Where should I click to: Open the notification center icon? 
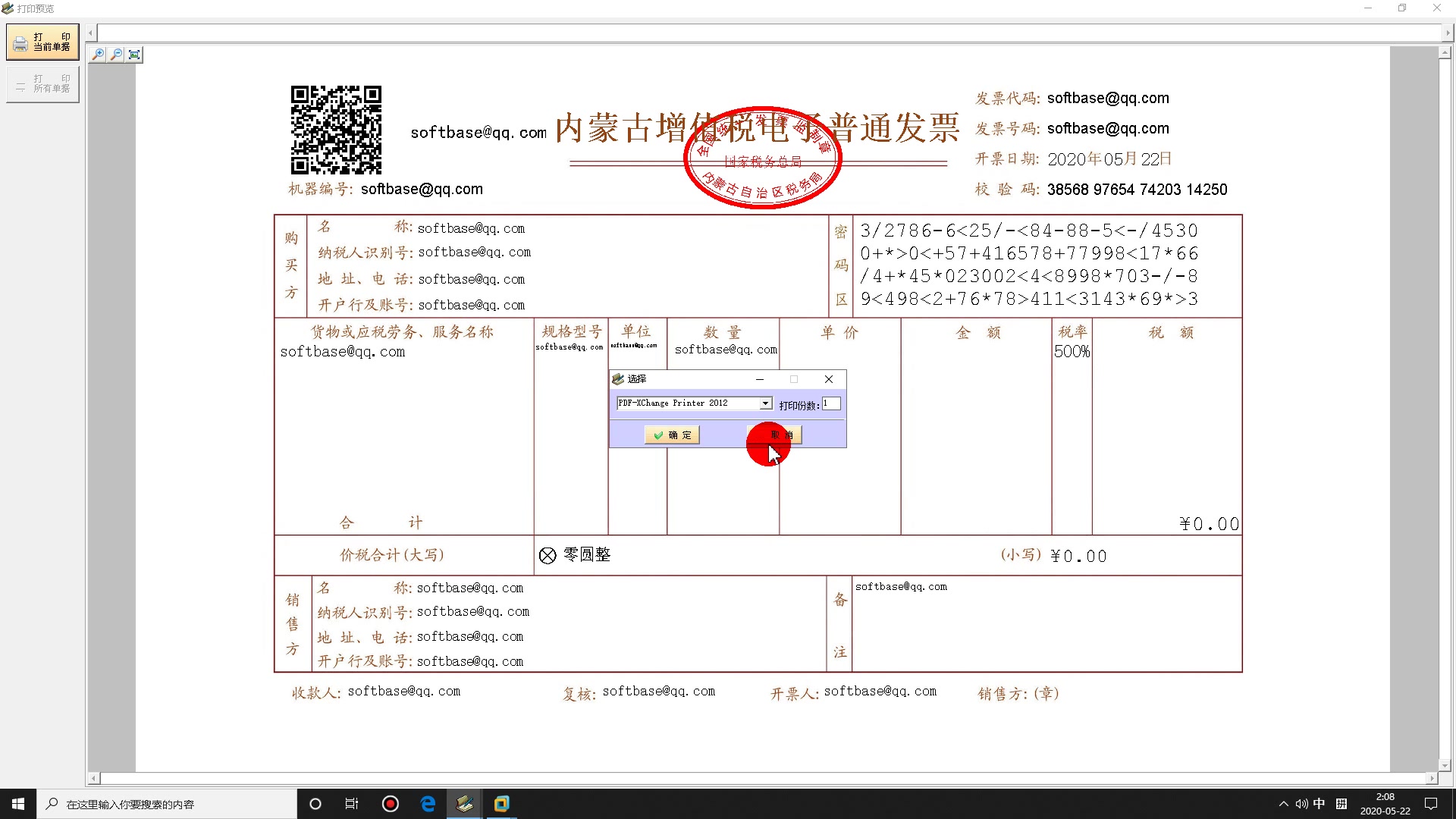point(1432,804)
